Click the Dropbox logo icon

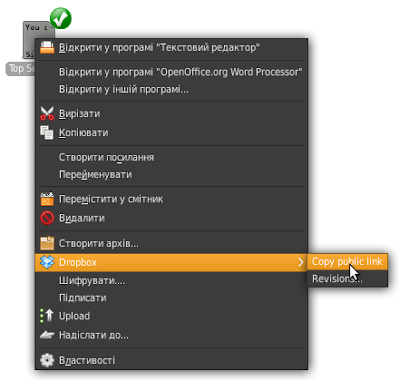point(47,262)
